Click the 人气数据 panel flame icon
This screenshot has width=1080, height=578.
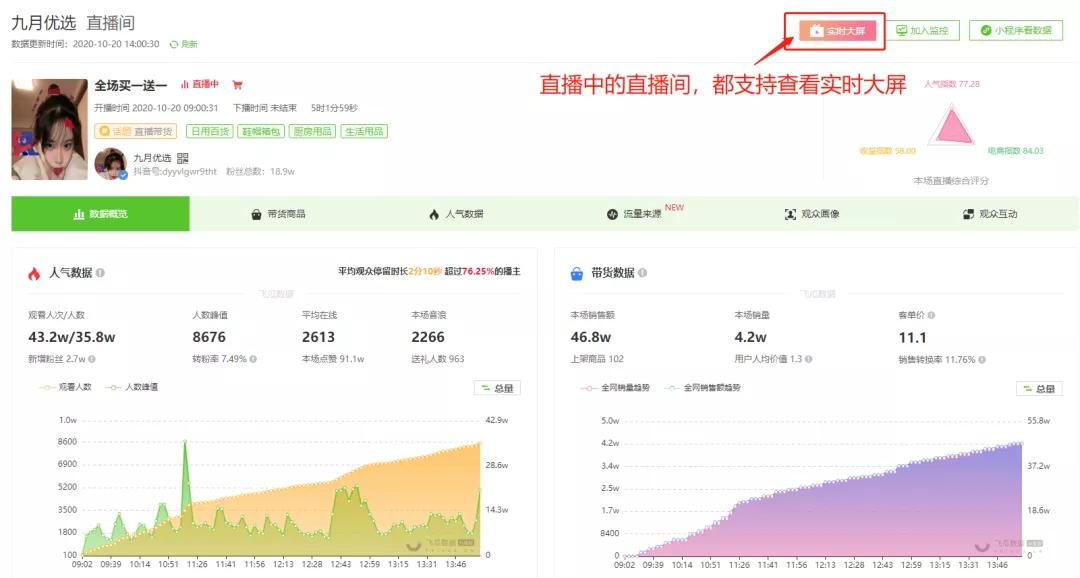(35, 272)
